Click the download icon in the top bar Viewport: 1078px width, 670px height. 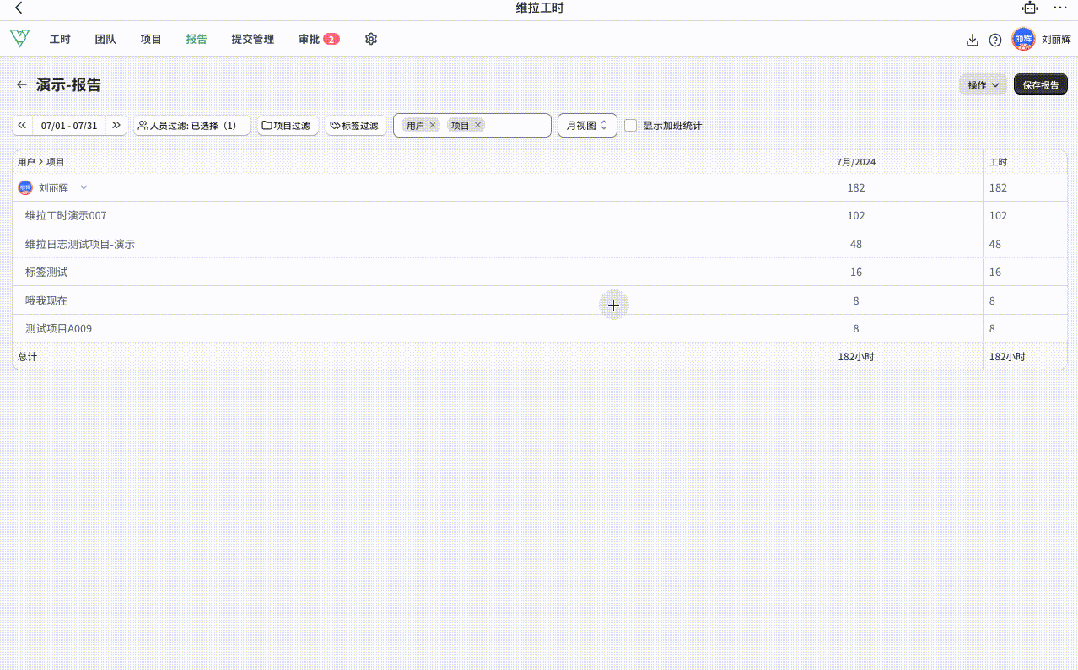972,40
